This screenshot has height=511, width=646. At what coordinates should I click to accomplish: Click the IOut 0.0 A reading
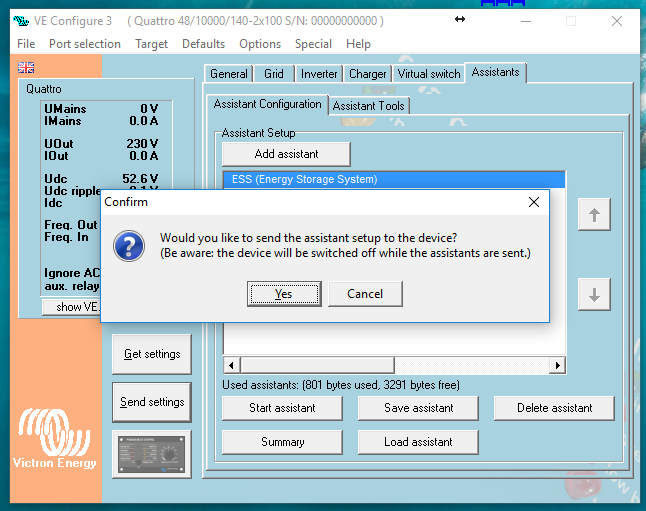(x=101, y=156)
